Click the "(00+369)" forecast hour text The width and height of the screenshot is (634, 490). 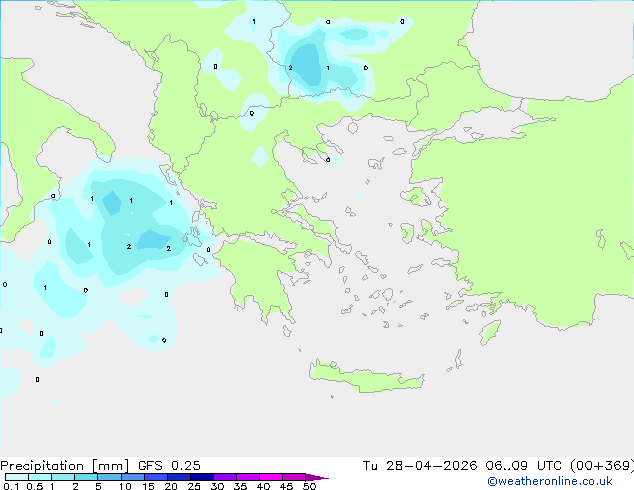[x=602, y=466]
